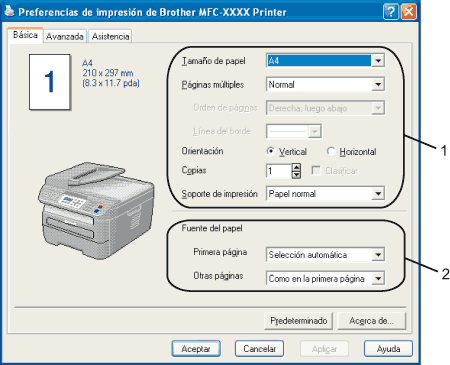Screen dimensions: 450x365
Task: Click the Aceptar button
Action: pos(196,349)
